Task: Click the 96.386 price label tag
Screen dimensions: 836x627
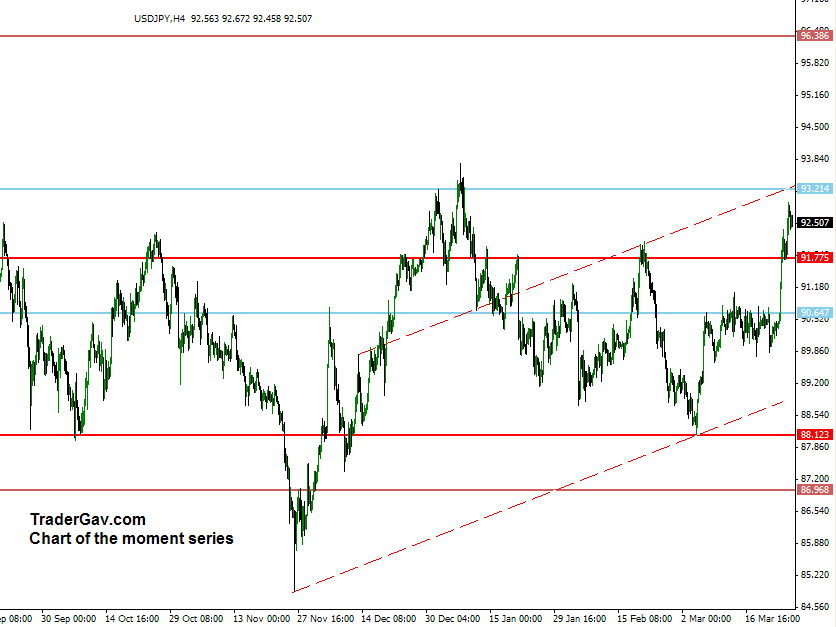Action: (815, 36)
